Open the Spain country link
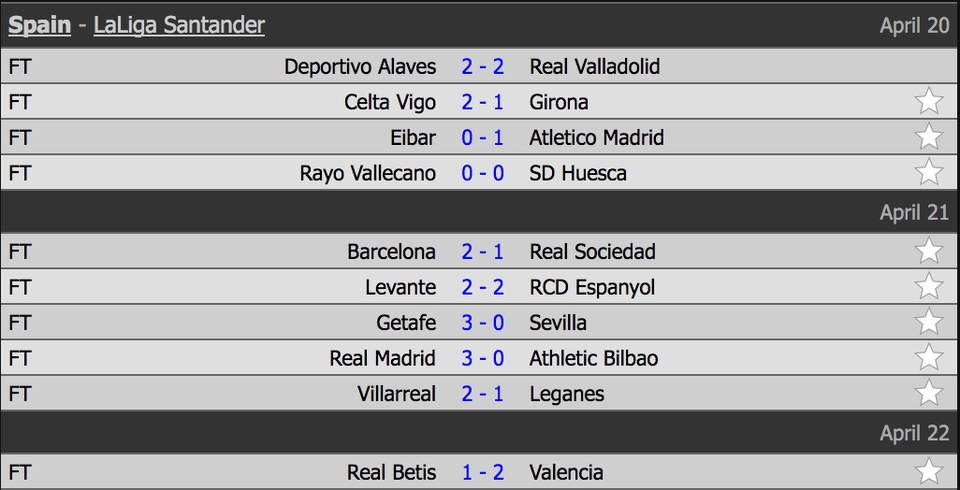This screenshot has width=960, height=490. coord(40,25)
